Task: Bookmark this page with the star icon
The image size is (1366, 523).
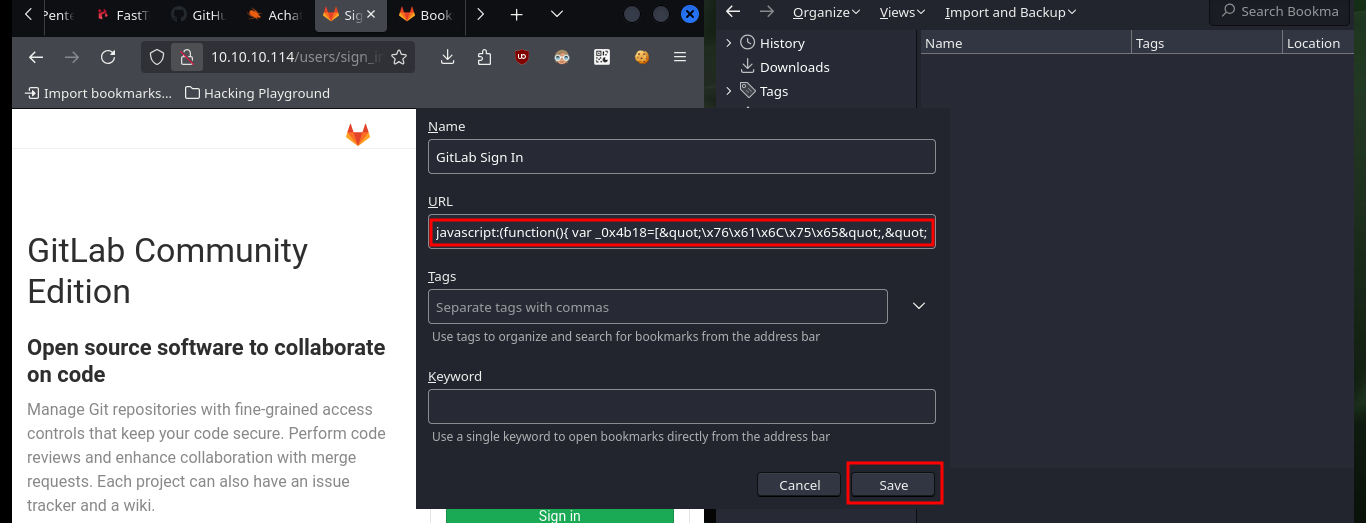Action: pyautogui.click(x=398, y=57)
